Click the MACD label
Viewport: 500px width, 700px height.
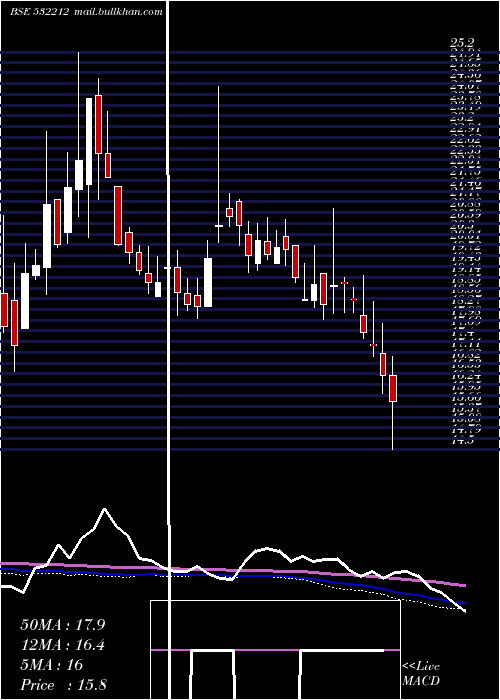[421, 681]
